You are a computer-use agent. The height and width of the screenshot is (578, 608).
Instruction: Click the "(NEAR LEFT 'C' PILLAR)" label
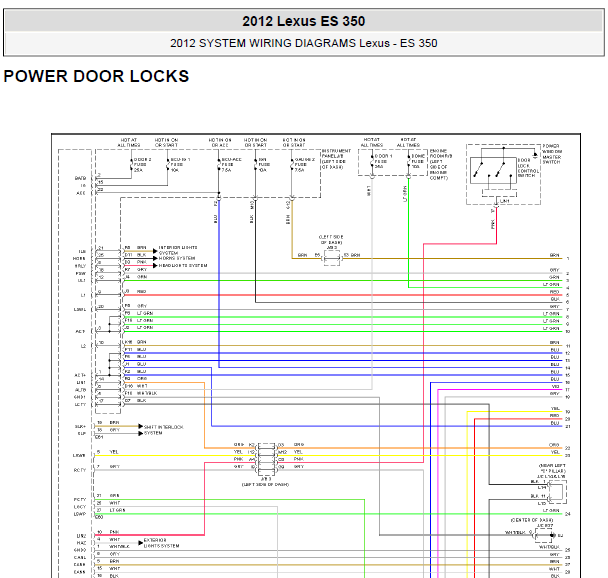[552, 468]
